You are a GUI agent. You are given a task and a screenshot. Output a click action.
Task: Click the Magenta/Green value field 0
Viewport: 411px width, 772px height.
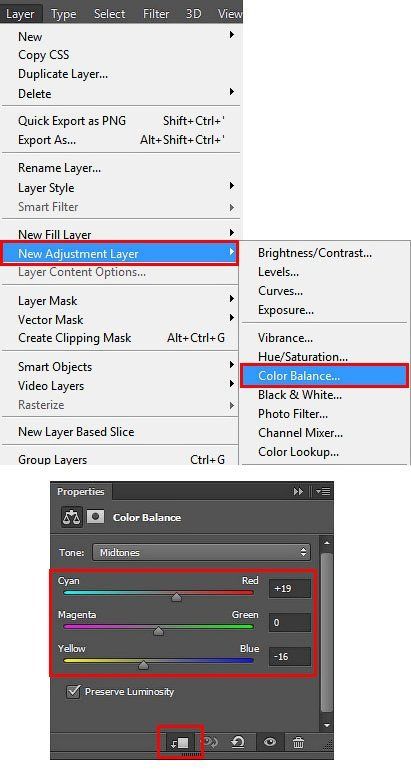point(290,622)
